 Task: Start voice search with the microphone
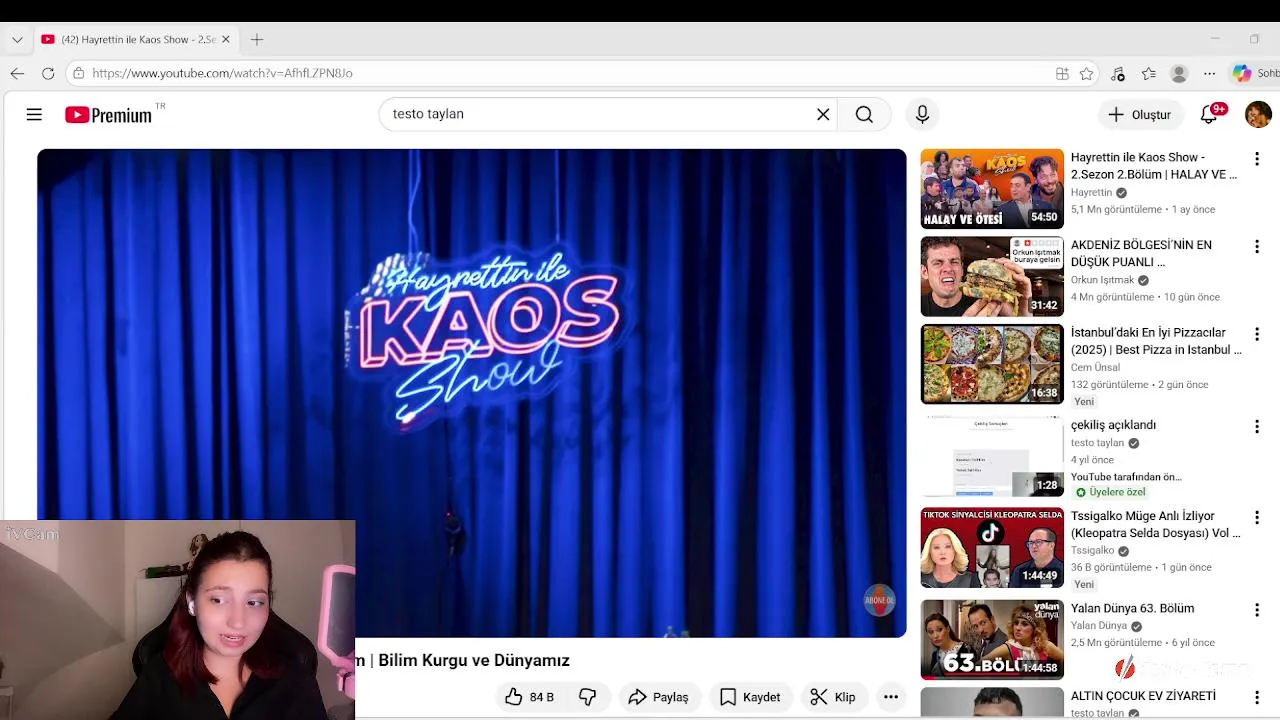[x=922, y=114]
